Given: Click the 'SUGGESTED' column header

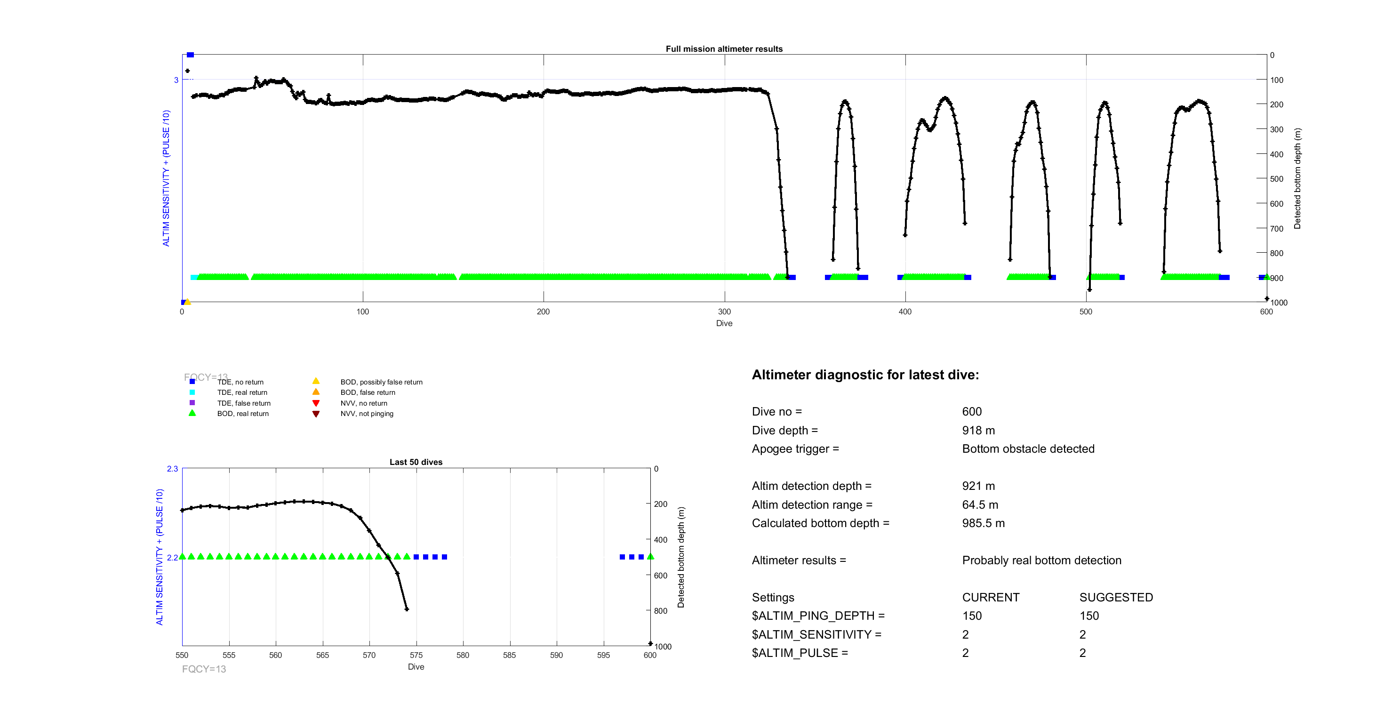Looking at the screenshot, I should point(1117,598).
